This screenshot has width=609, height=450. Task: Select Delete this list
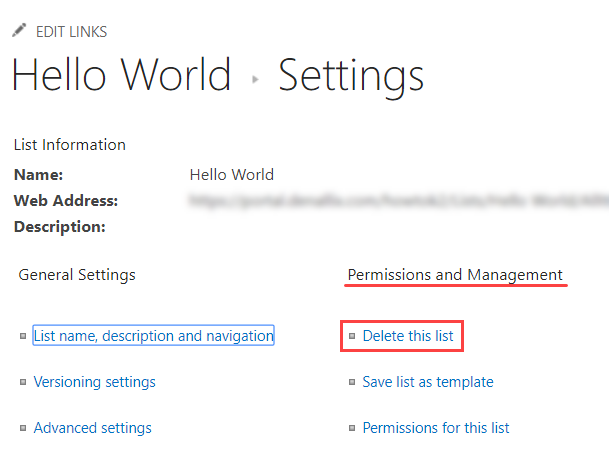click(x=408, y=336)
